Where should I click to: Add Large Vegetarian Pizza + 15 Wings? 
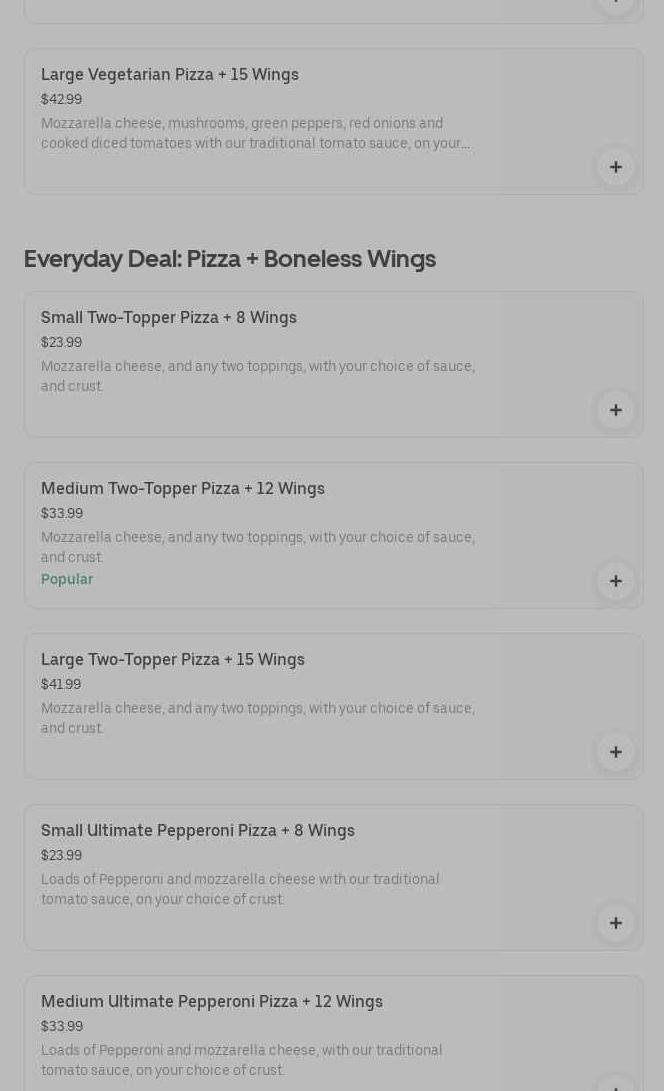pyautogui.click(x=615, y=167)
